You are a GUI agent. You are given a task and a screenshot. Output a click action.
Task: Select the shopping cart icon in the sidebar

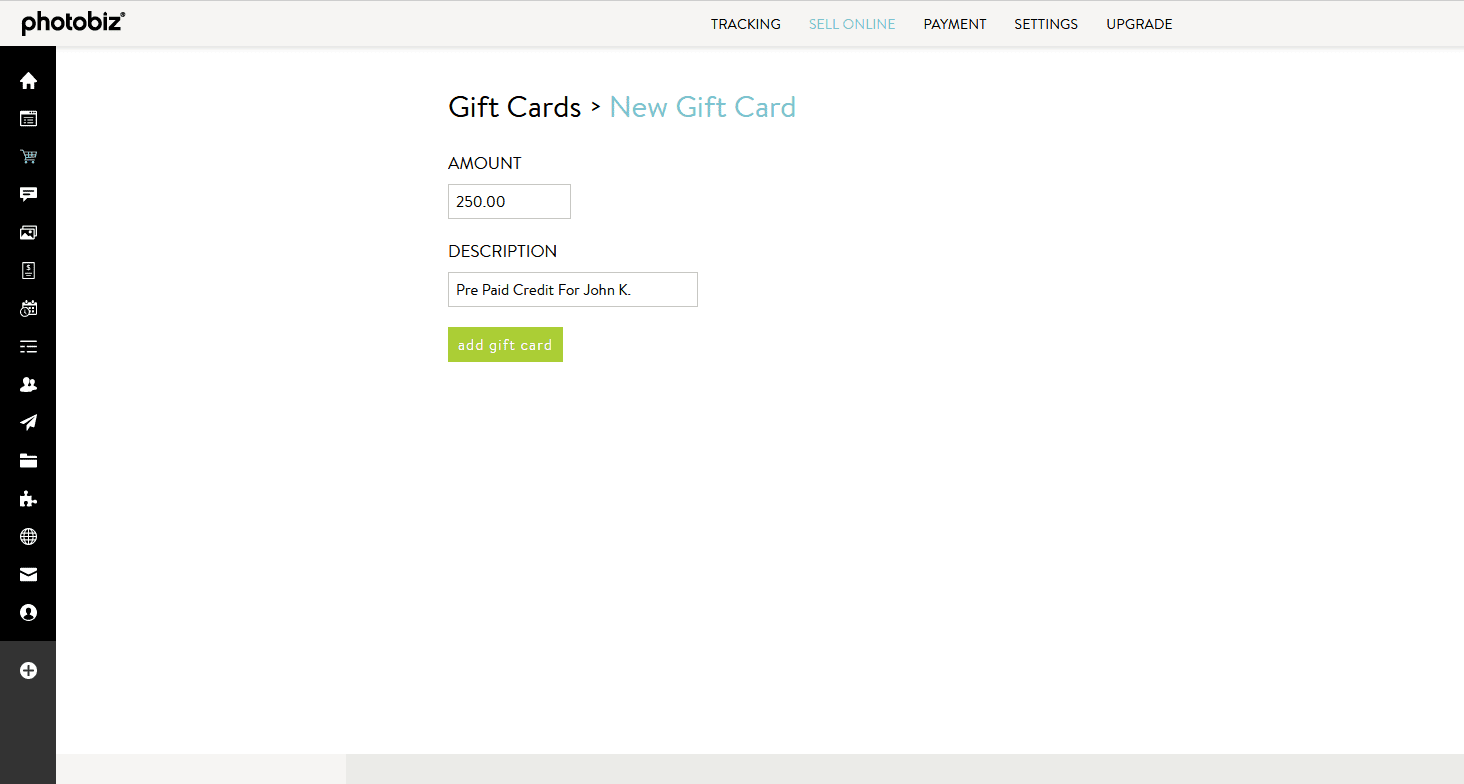point(28,156)
